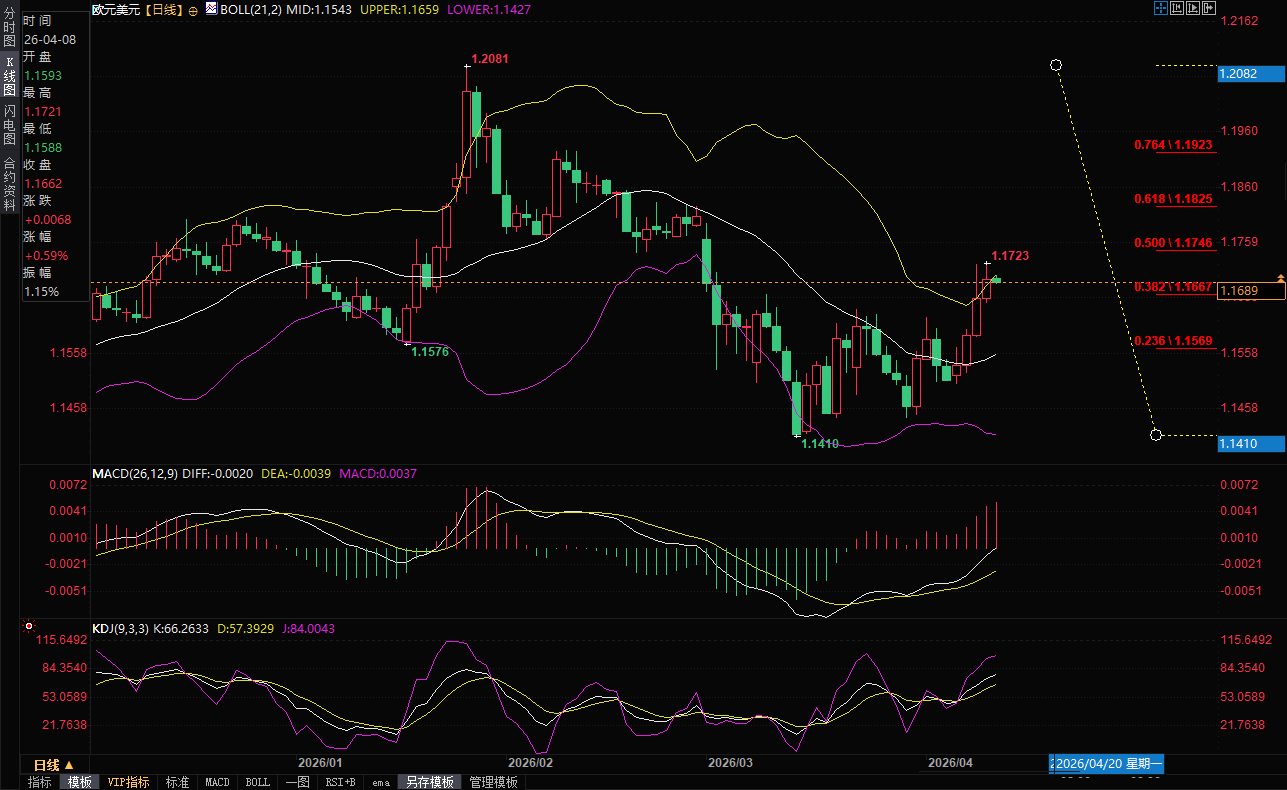Open the 日线 period selector

click(x=54, y=765)
